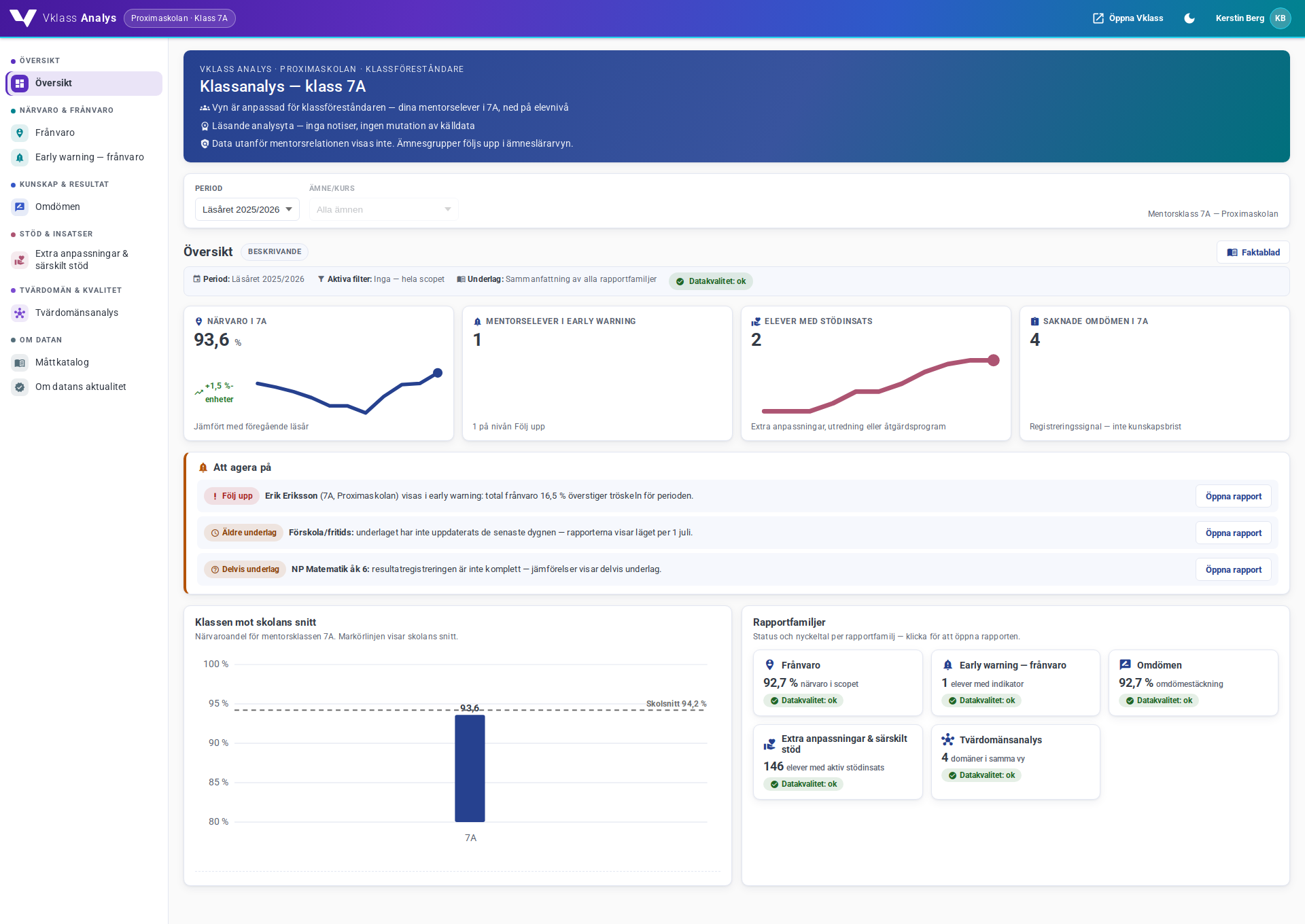Screen dimensions: 1305x924
Task: Open report for Erik Eriksson Följ upp row
Action: pos(1233,497)
